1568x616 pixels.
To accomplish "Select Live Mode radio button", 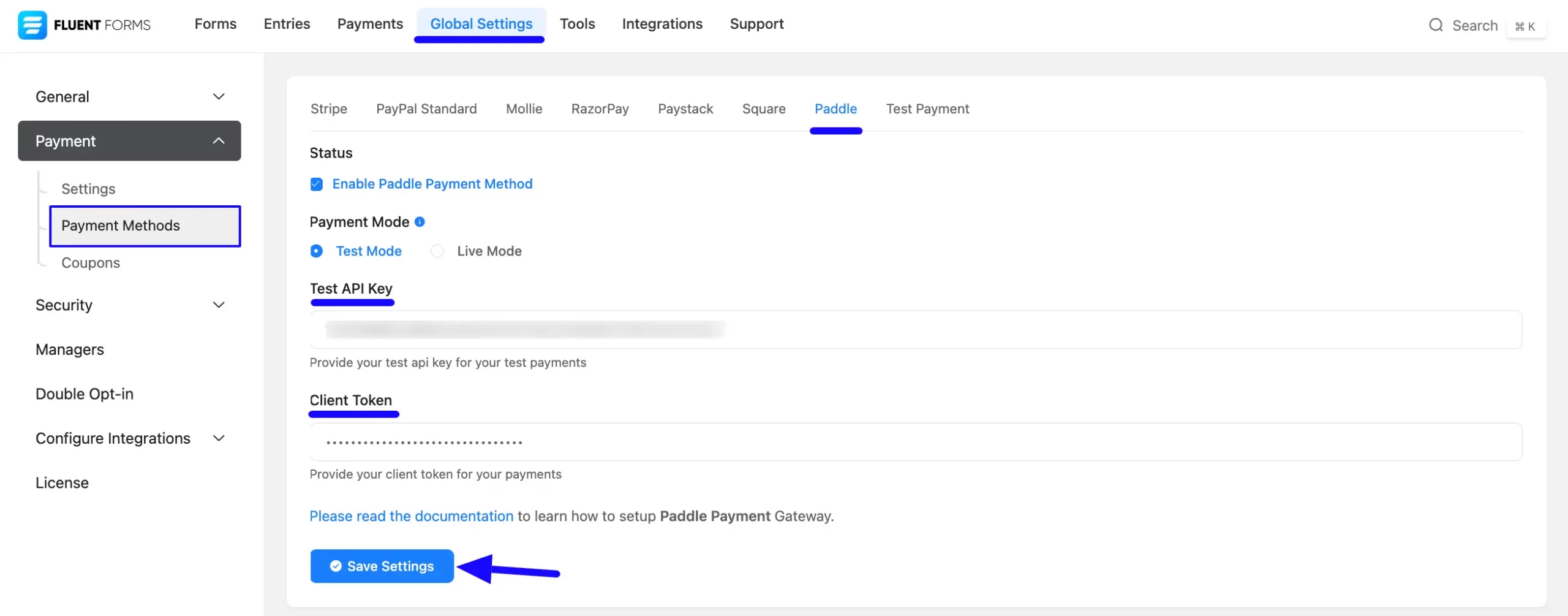I will 437,251.
